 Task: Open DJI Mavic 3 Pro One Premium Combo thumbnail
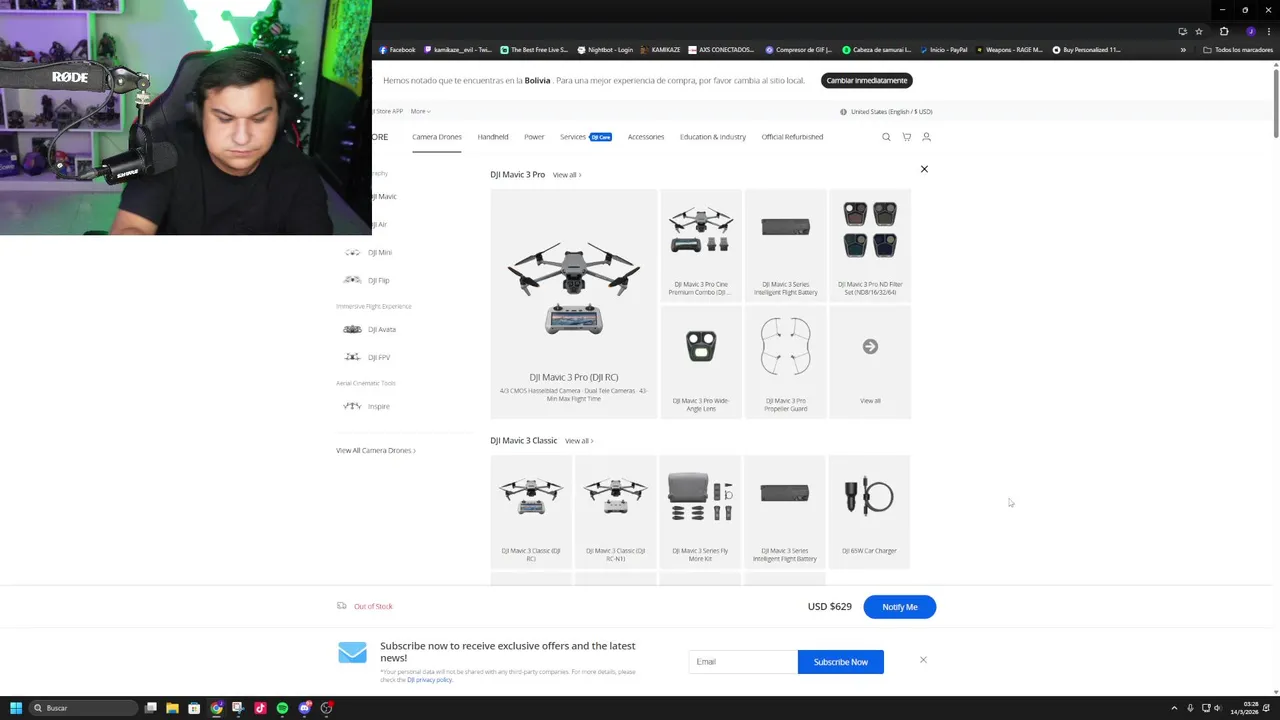coord(701,245)
